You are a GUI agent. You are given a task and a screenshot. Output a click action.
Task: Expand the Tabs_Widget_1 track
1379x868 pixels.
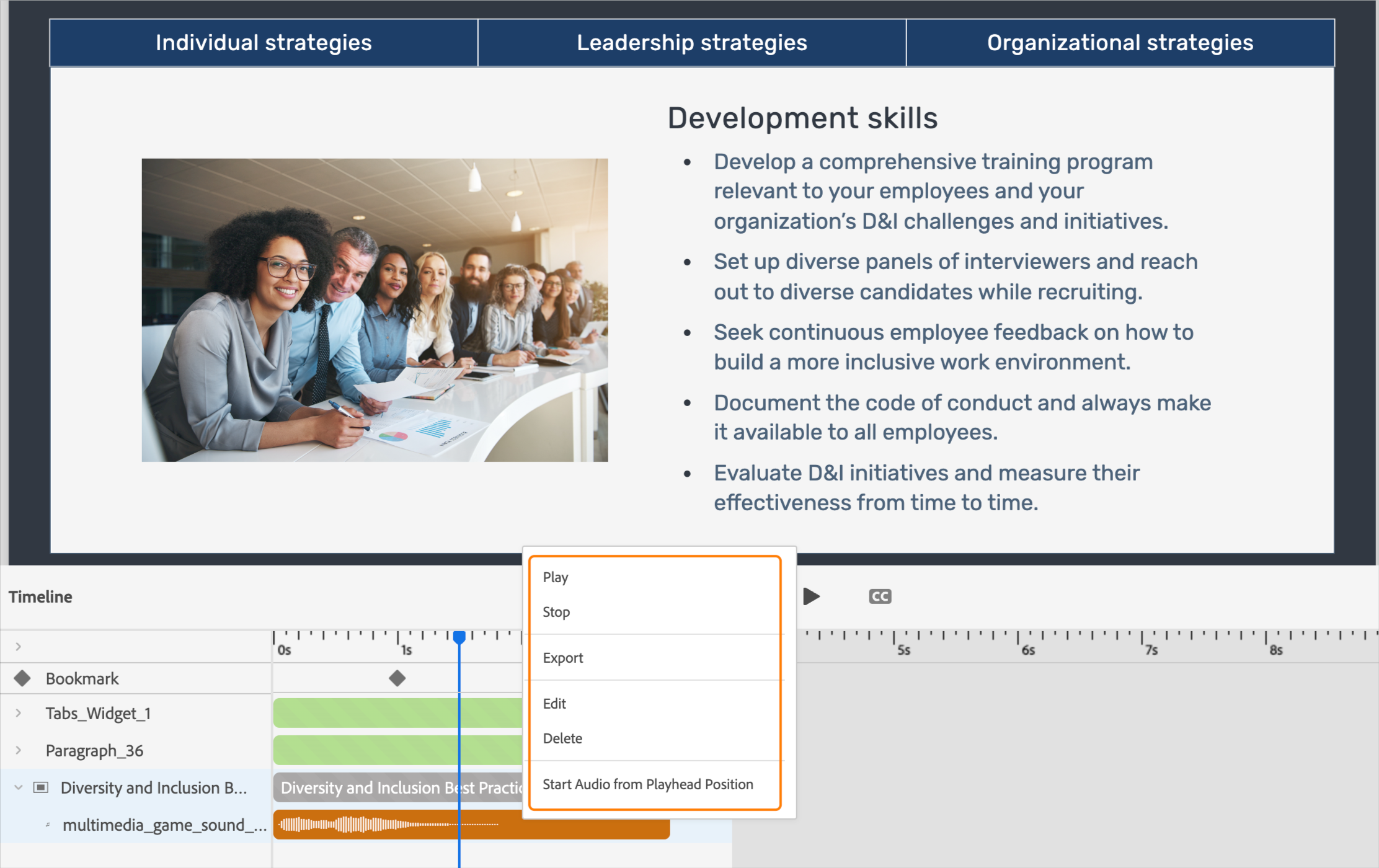(18, 713)
